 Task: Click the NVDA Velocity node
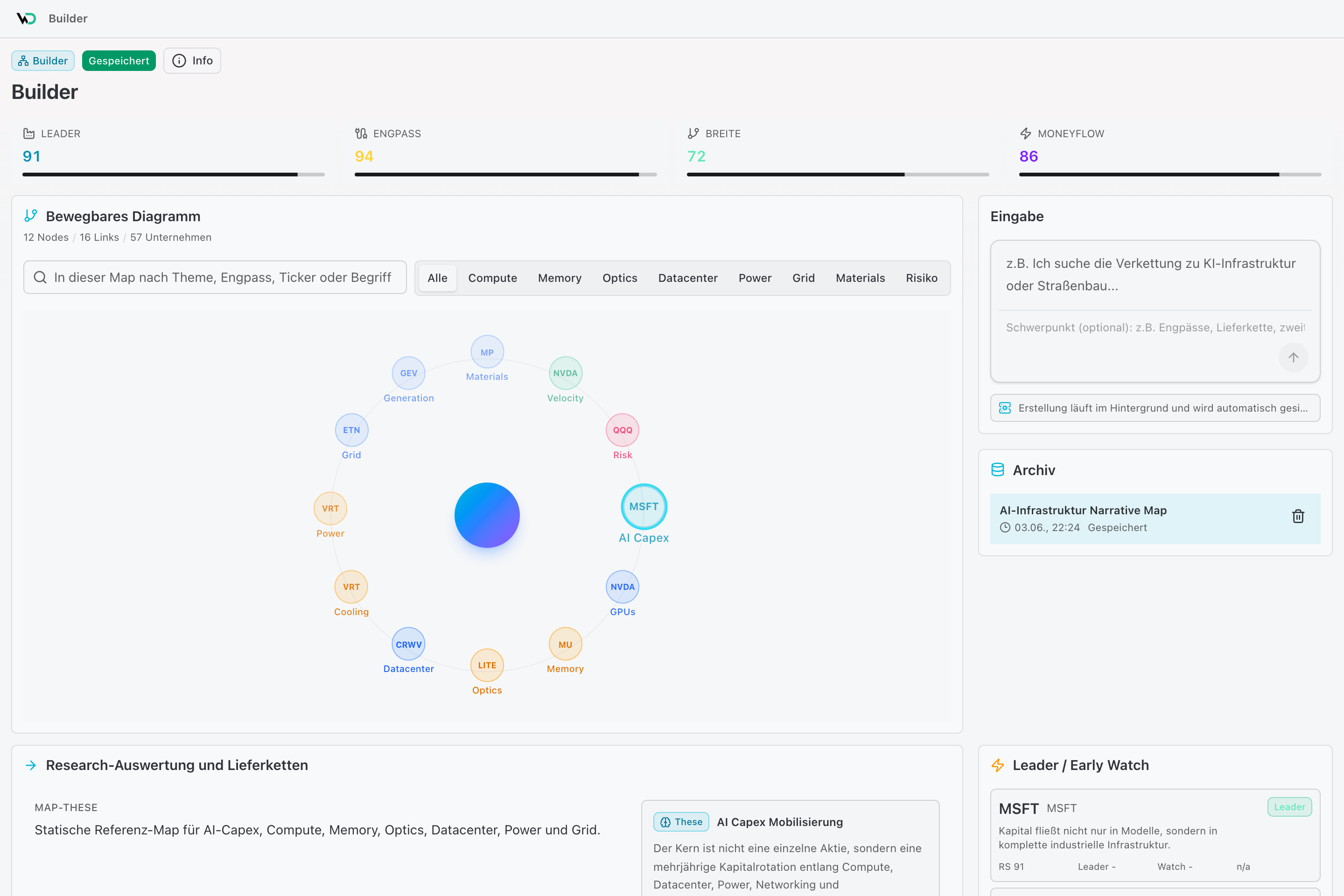(x=565, y=373)
